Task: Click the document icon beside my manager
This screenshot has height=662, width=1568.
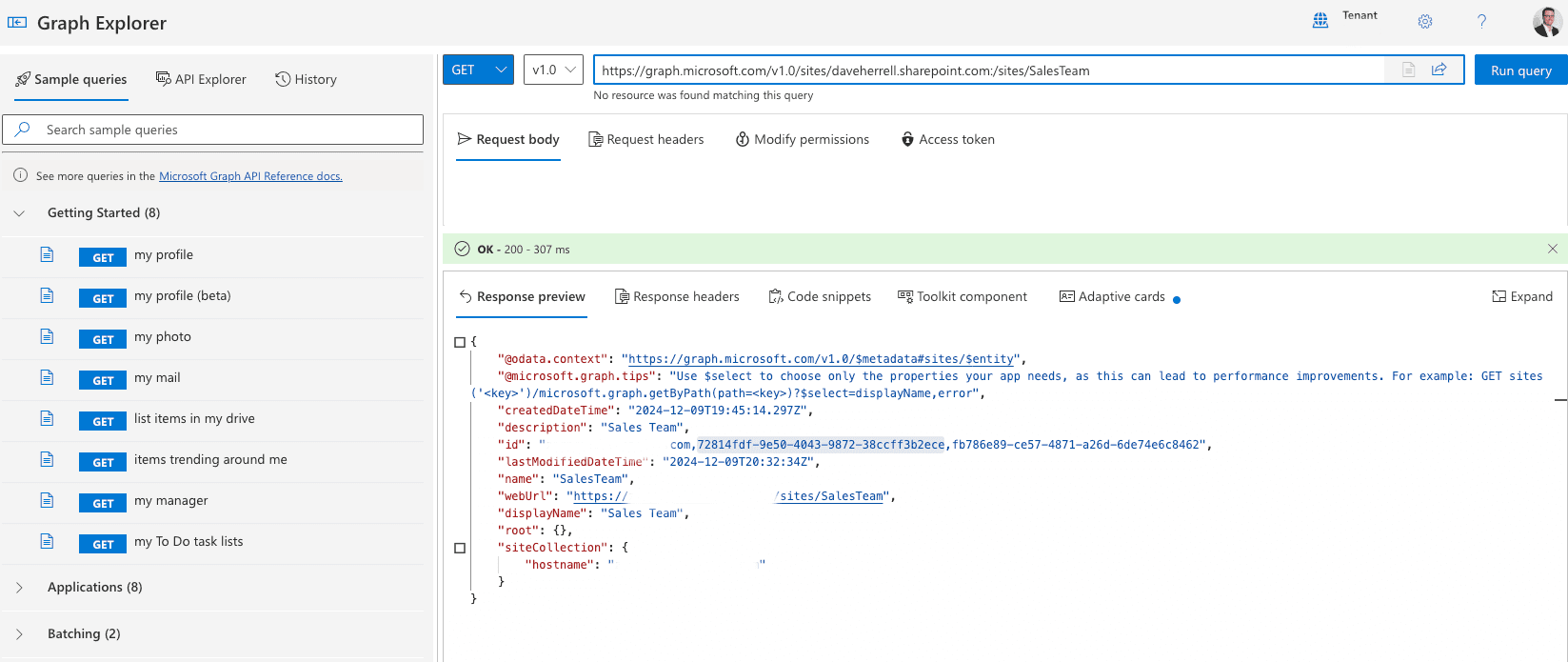Action: [x=47, y=500]
